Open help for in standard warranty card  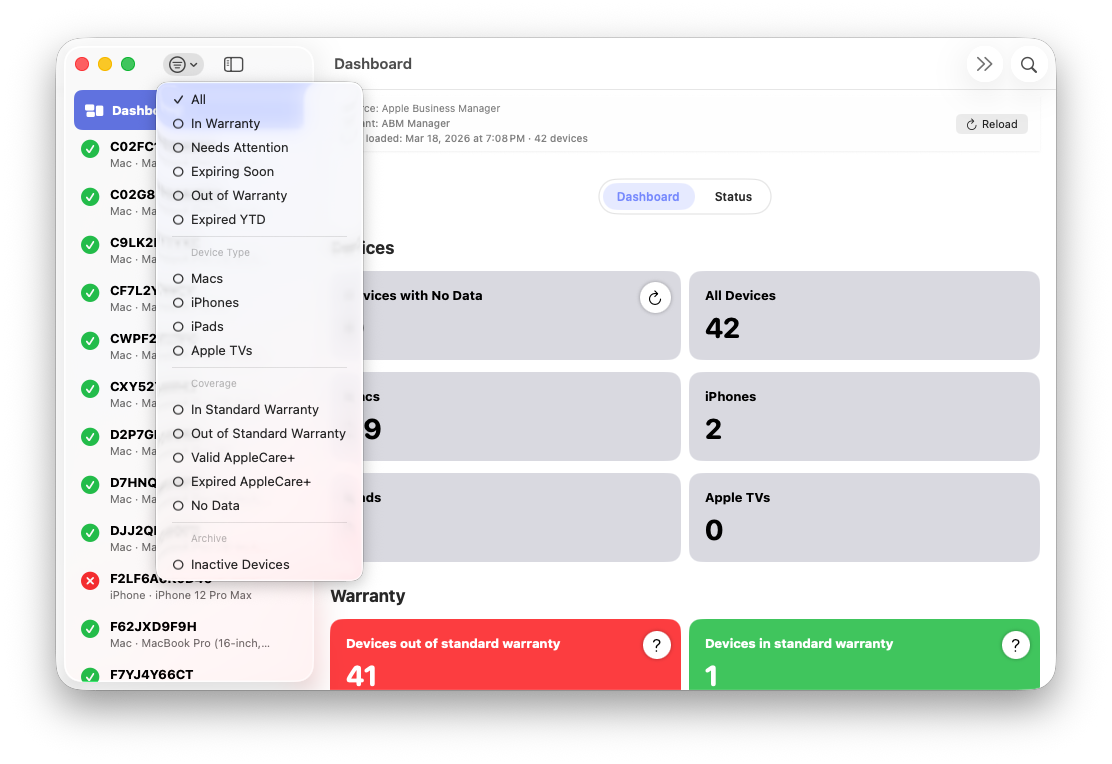pos(1015,646)
